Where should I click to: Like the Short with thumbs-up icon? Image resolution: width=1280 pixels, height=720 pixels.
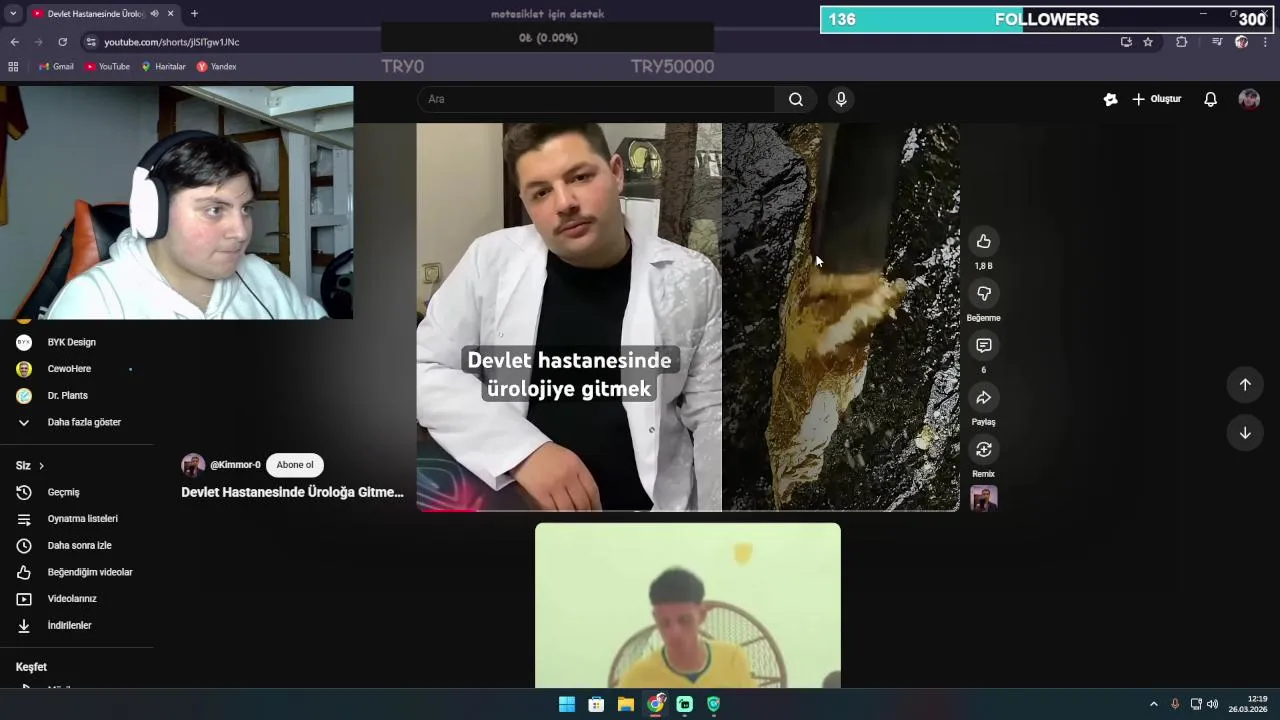click(984, 241)
